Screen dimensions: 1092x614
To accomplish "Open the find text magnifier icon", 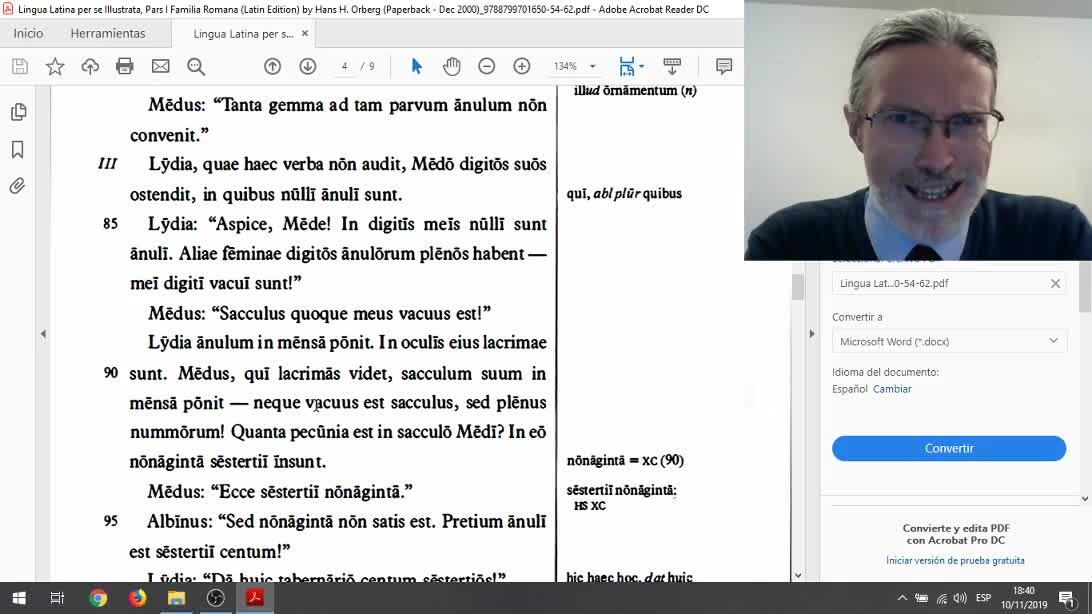I will (196, 66).
